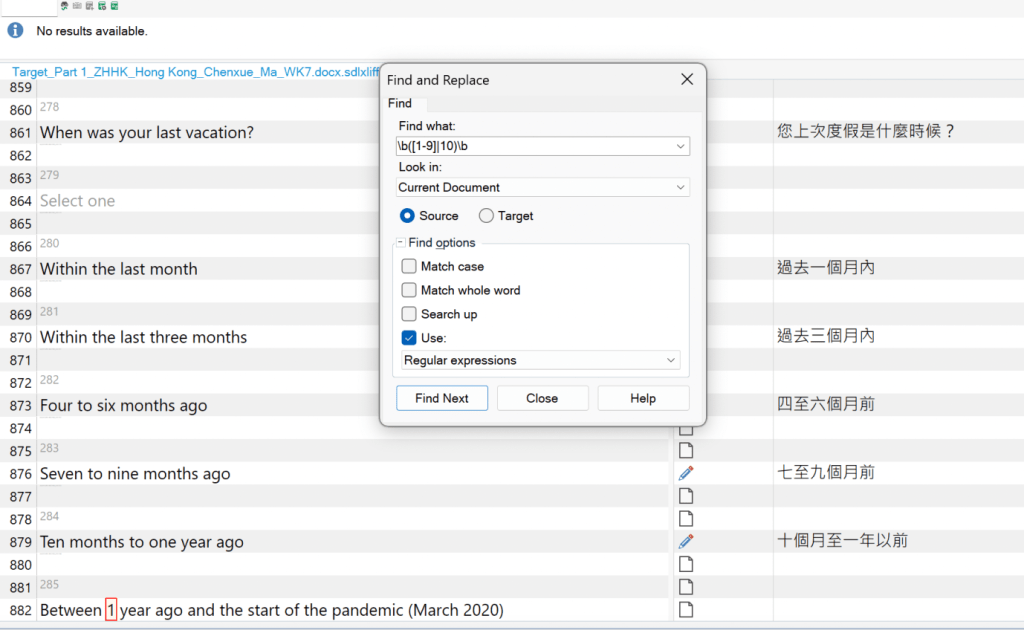1024x630 pixels.
Task: Uncheck the Use checkbox
Action: point(409,339)
